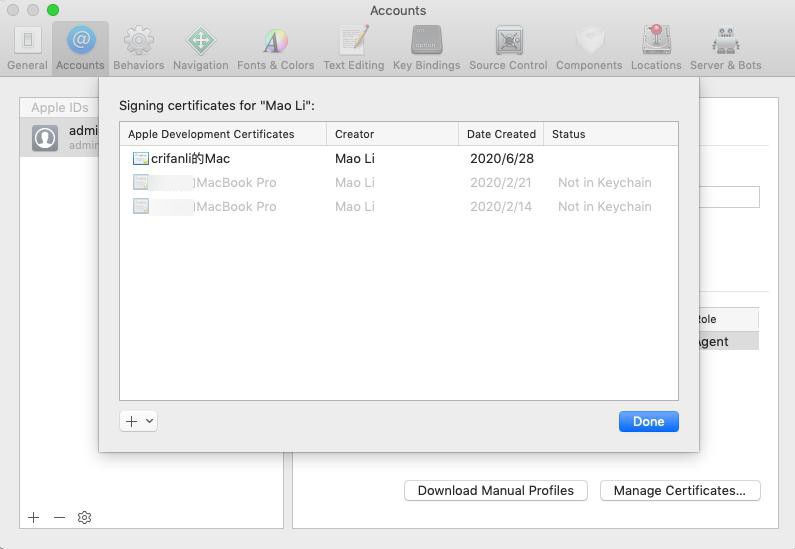This screenshot has width=795, height=549.
Task: Open the Components preferences pane
Action: 589,48
